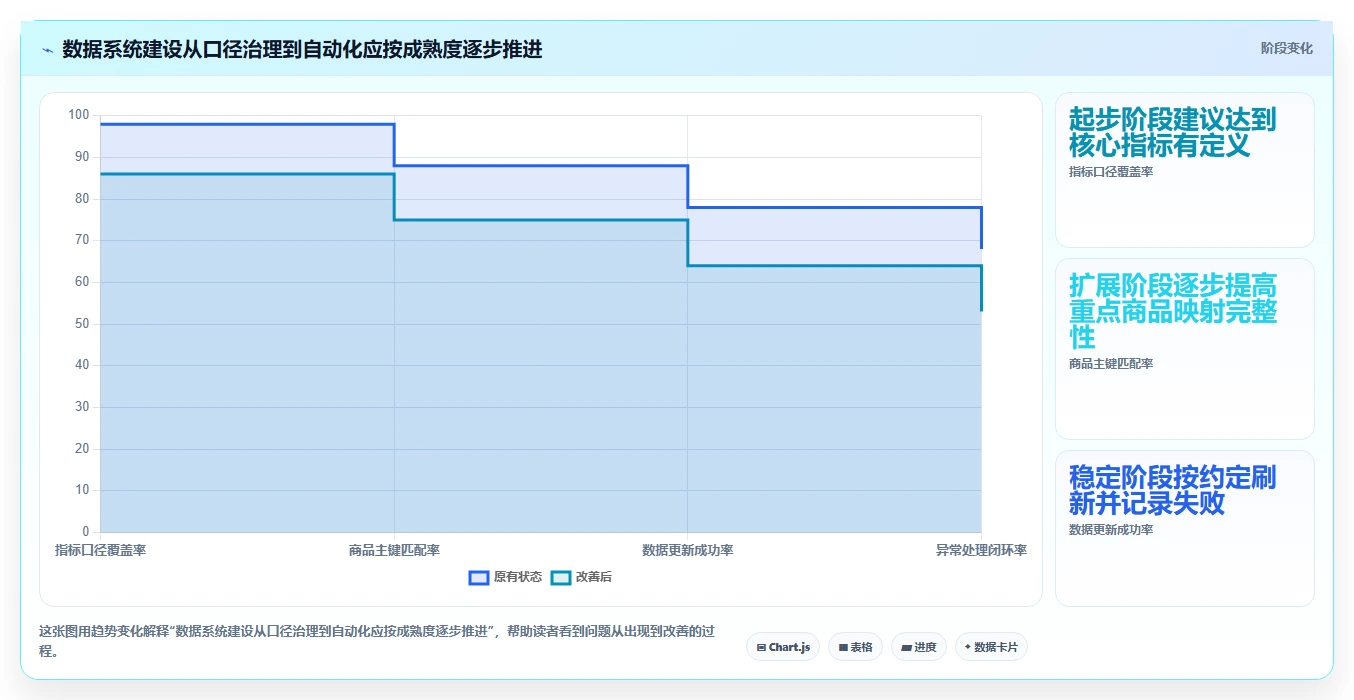This screenshot has width=1354, height=700.
Task: Click the star icon in 数据卡片 tag
Action: pyautogui.click(x=968, y=647)
